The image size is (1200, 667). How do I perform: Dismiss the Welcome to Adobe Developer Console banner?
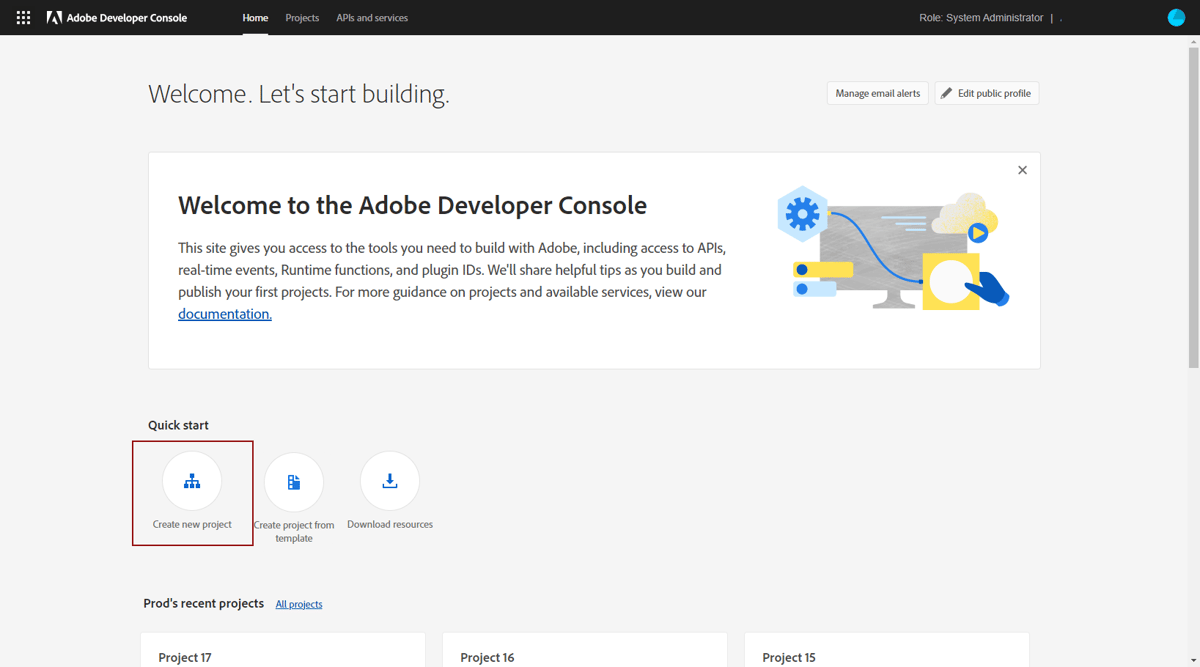1022,169
